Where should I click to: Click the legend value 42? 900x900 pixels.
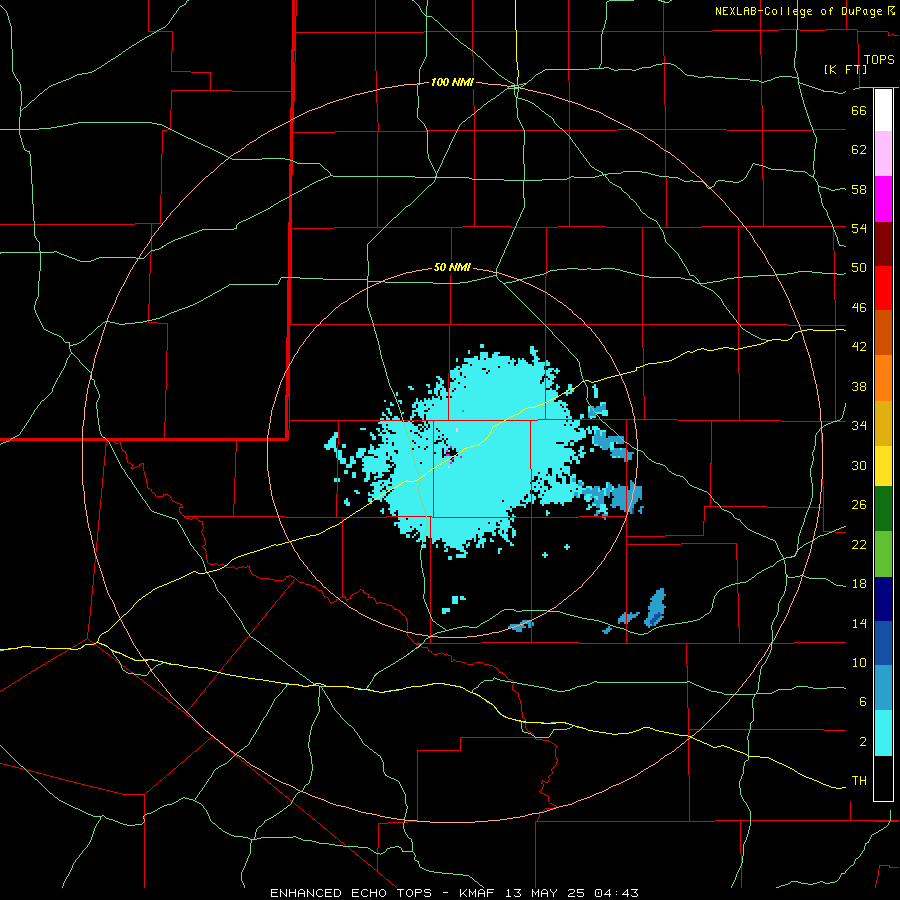859,347
